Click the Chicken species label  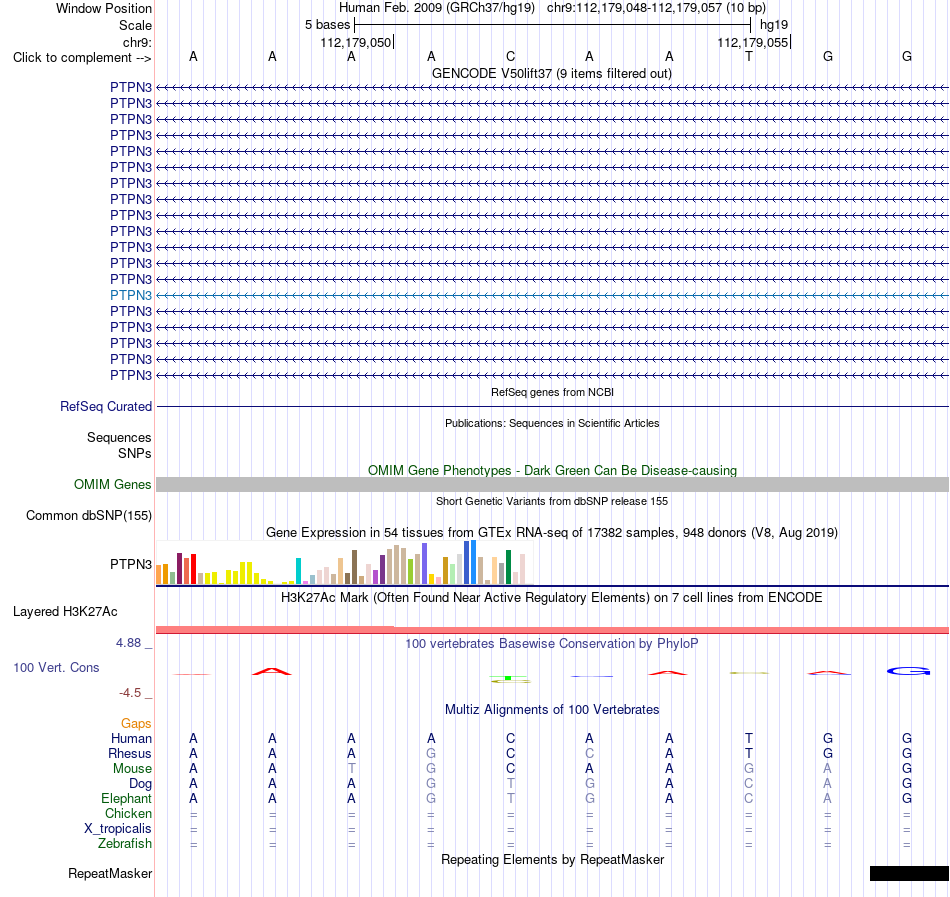[x=128, y=813]
